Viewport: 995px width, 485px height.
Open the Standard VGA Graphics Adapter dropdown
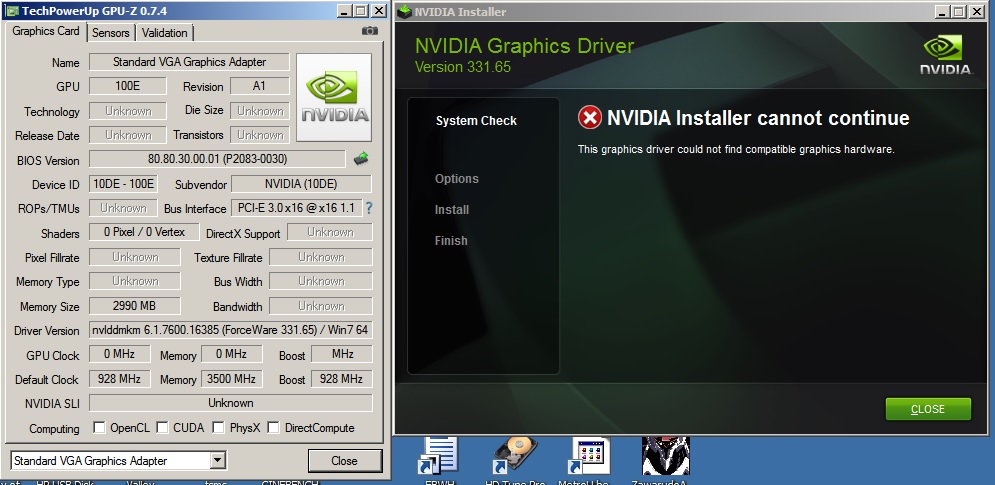coord(218,460)
